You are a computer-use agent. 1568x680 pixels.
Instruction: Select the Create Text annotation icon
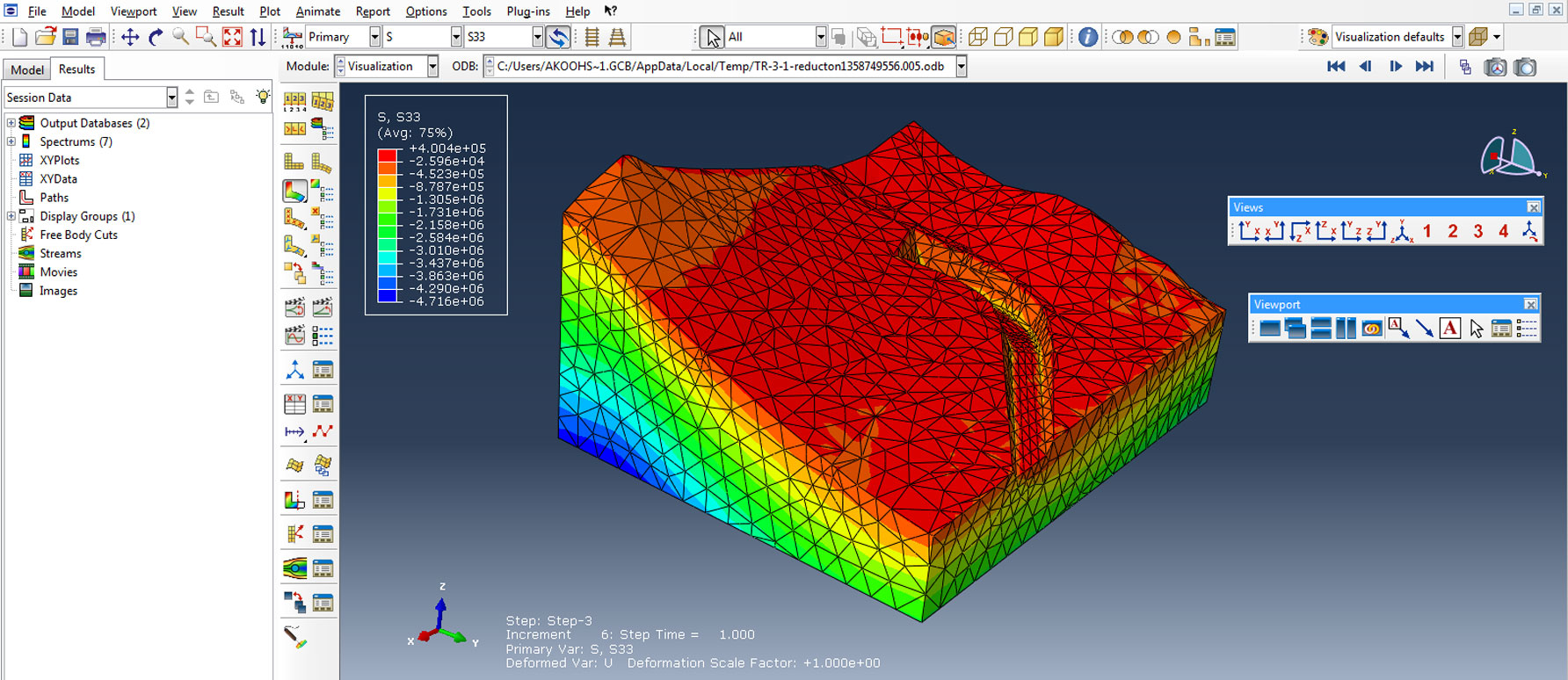coord(1450,329)
